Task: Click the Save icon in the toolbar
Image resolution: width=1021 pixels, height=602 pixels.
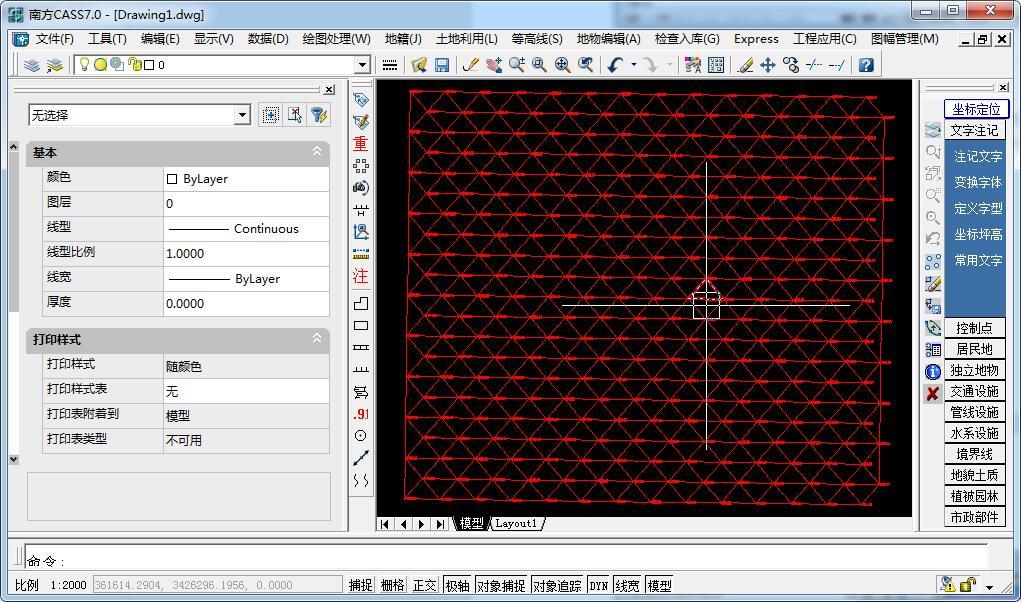Action: pos(442,65)
